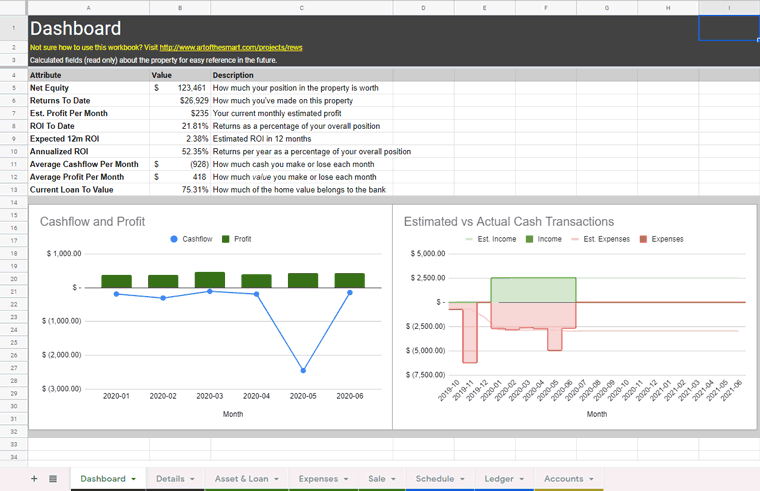The image size is (760, 491).
Task: Select the Current Loan To Value cell
Action: click(x=89, y=190)
